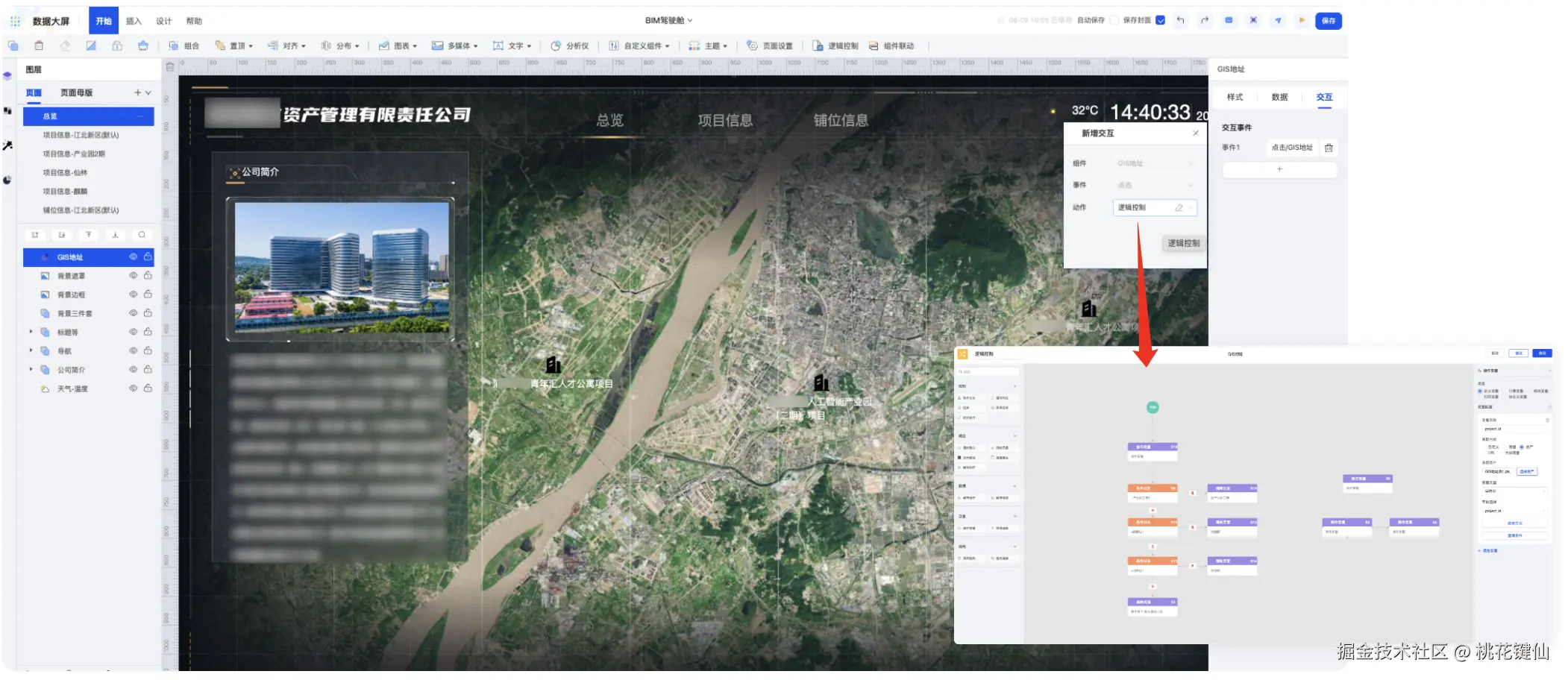Select the 项目信息-仙林 page

[66, 172]
